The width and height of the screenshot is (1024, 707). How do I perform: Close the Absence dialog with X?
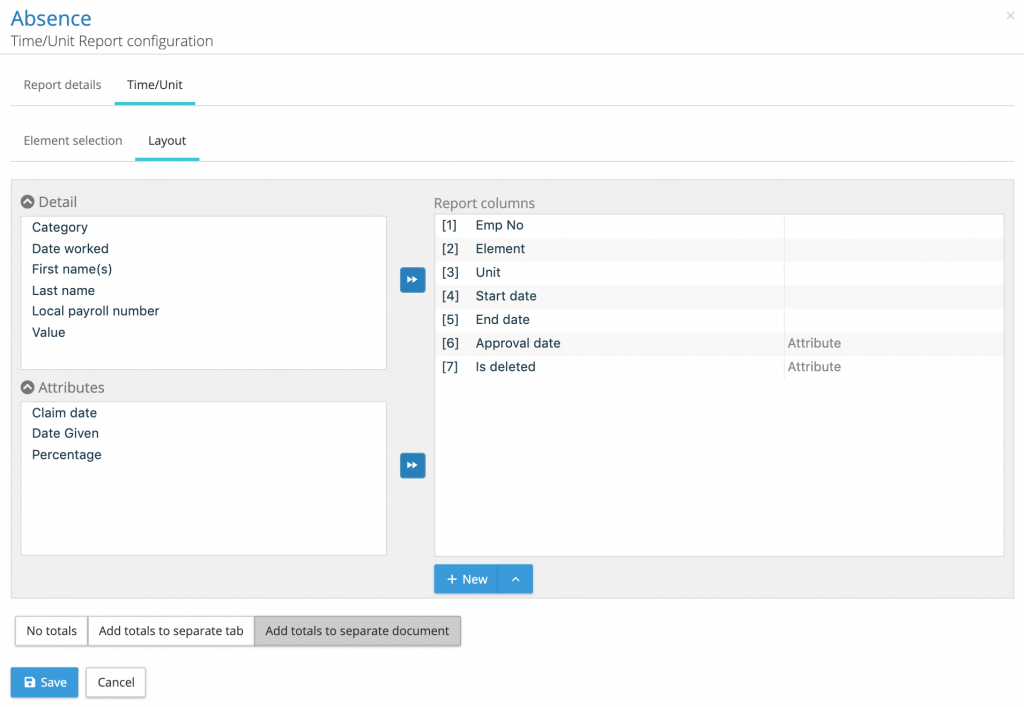point(1010,16)
